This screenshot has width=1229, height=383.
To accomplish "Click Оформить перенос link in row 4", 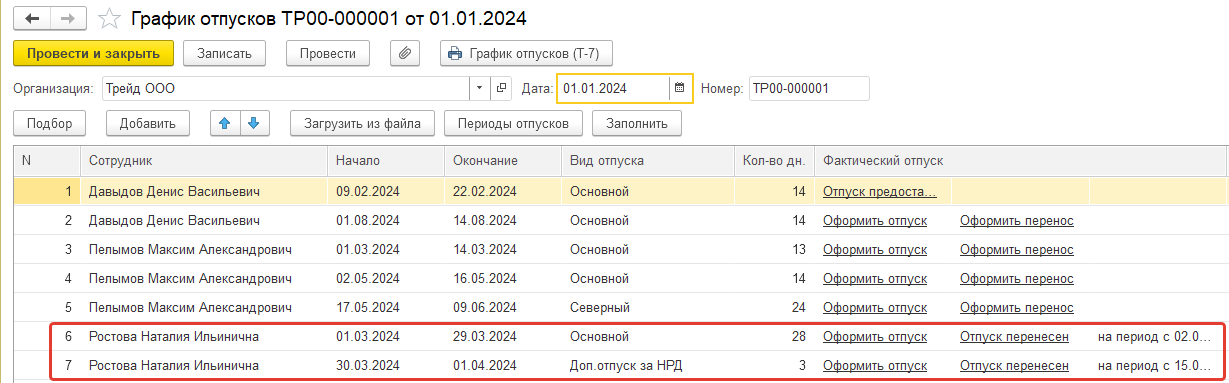I will 1017,278.
